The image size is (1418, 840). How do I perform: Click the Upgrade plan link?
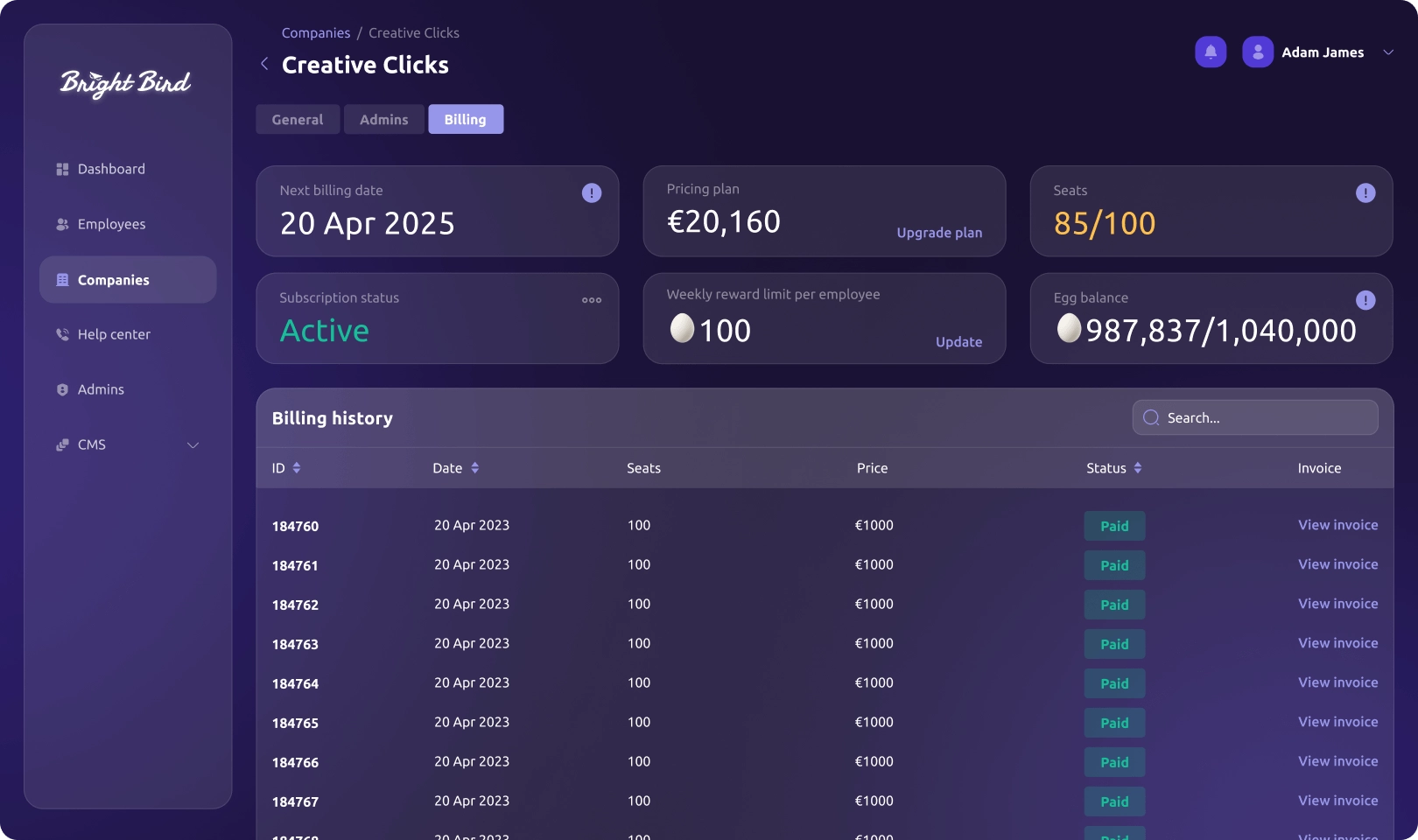[x=939, y=233]
